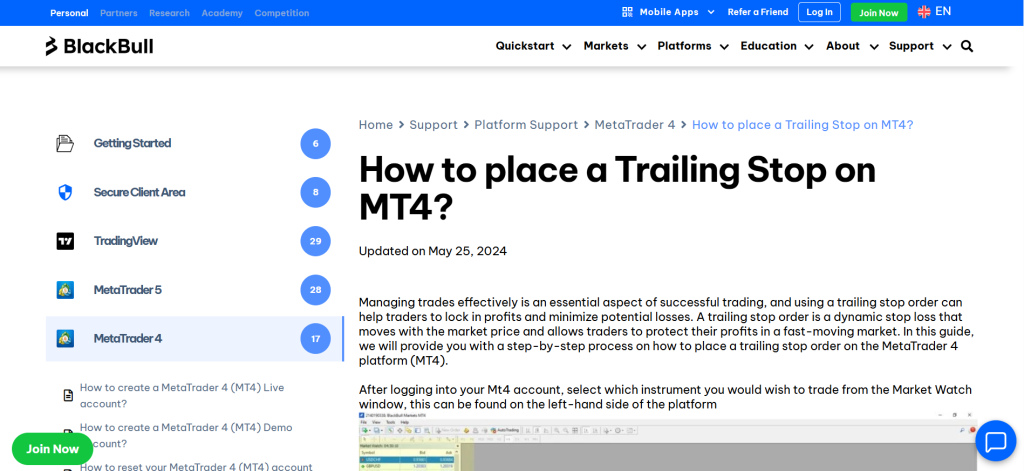The width and height of the screenshot is (1024, 471).
Task: Open the search magnifier icon
Action: pyautogui.click(x=966, y=46)
